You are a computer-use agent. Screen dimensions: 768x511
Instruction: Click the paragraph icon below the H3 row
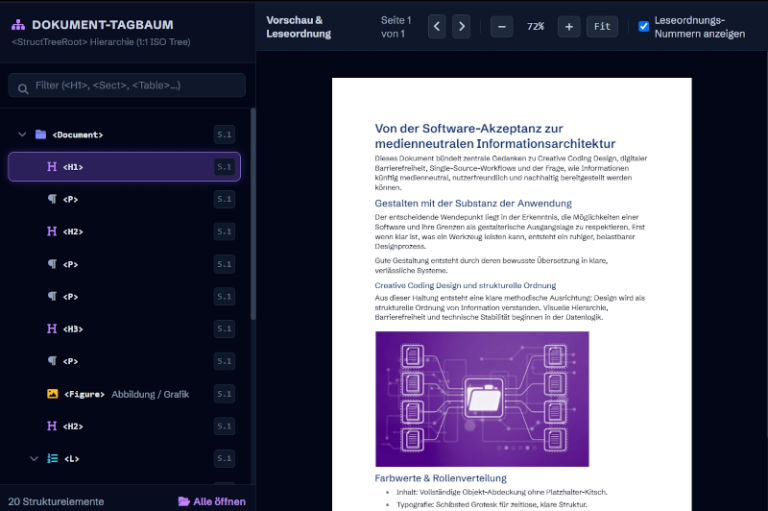[x=52, y=361]
